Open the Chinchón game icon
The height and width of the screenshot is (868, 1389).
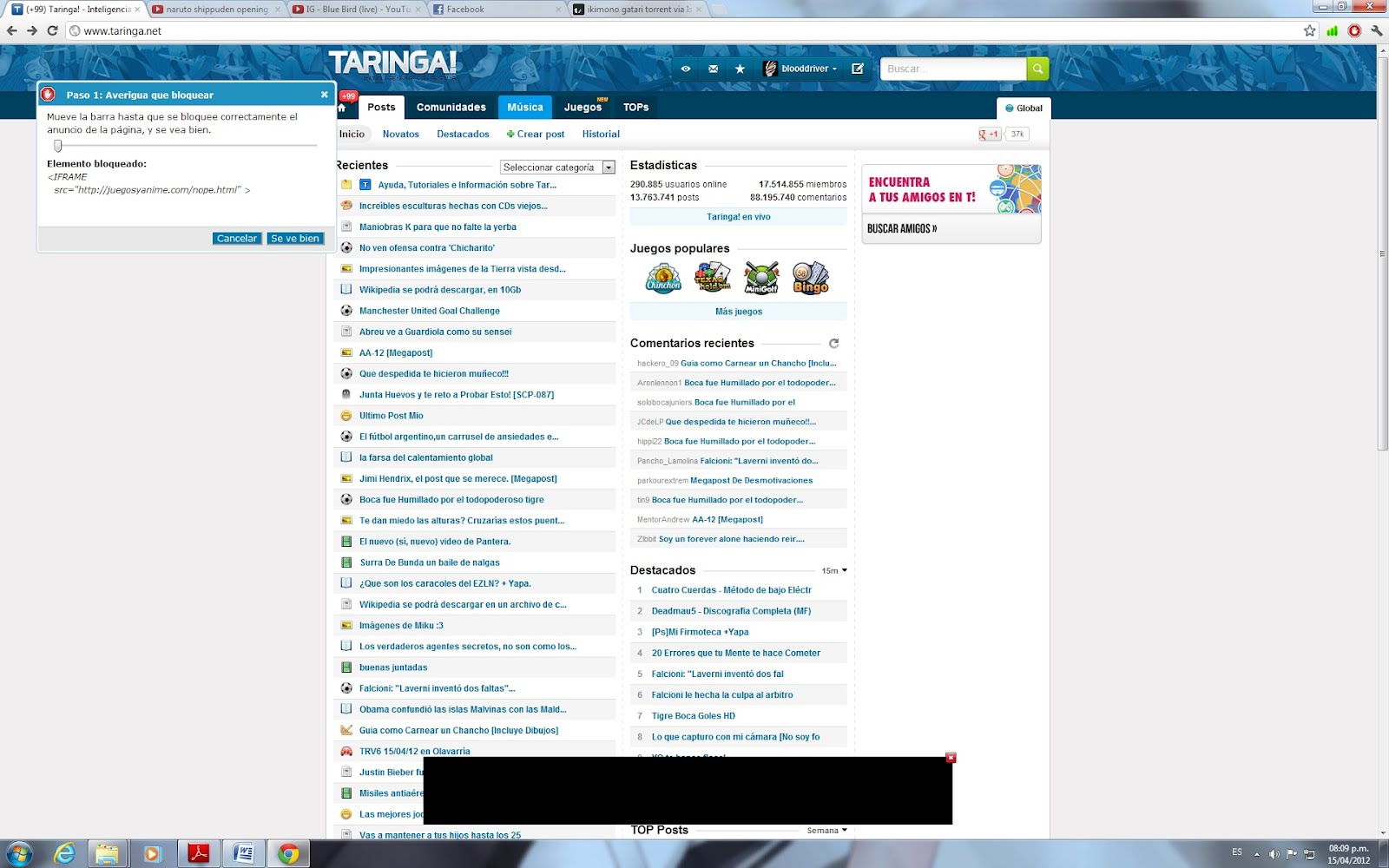tap(663, 279)
